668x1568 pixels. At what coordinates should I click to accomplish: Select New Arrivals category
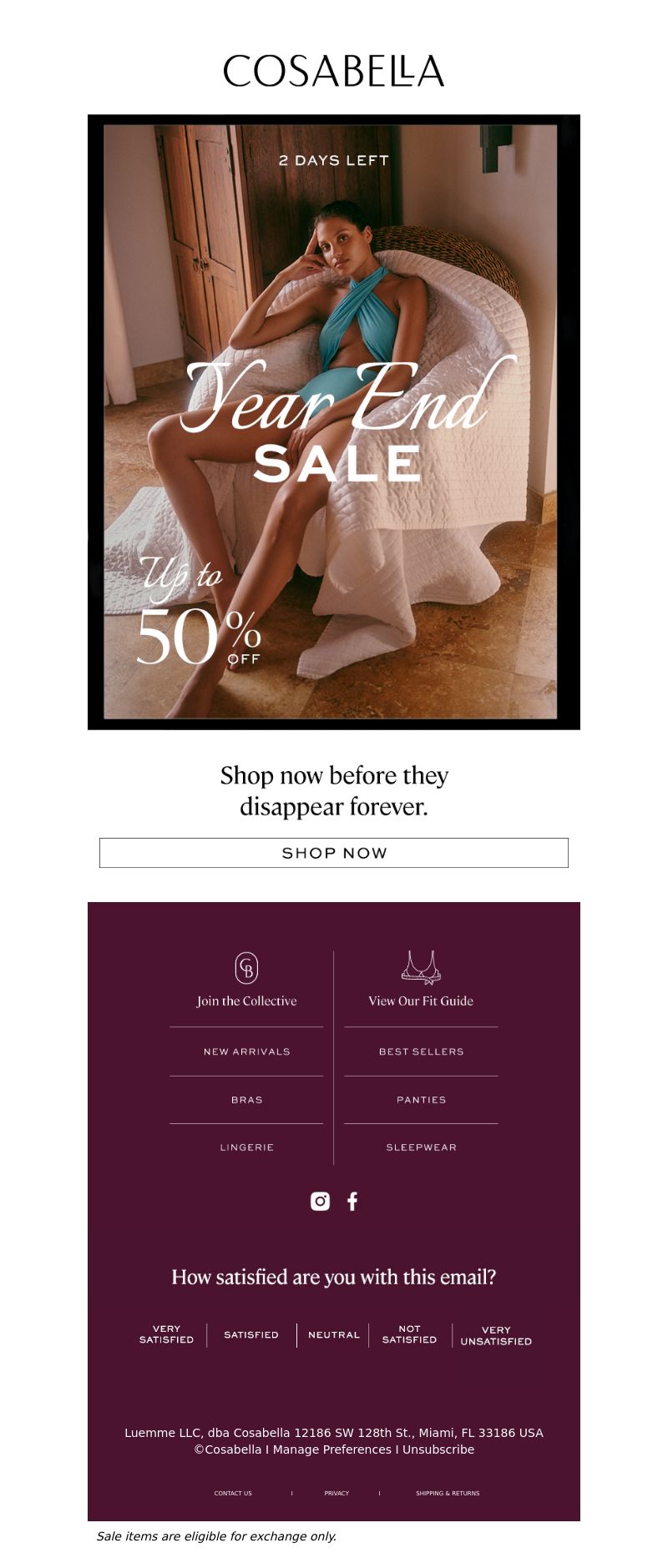pyautogui.click(x=246, y=1051)
